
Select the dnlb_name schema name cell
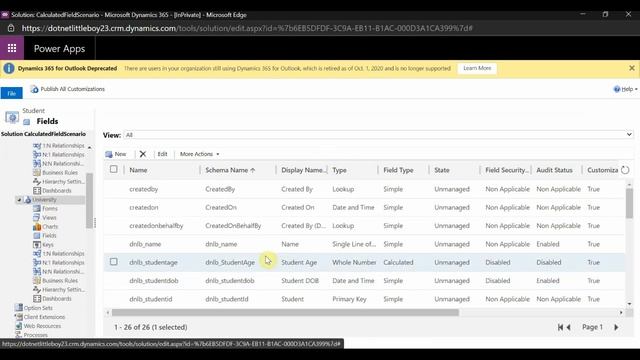point(221,244)
